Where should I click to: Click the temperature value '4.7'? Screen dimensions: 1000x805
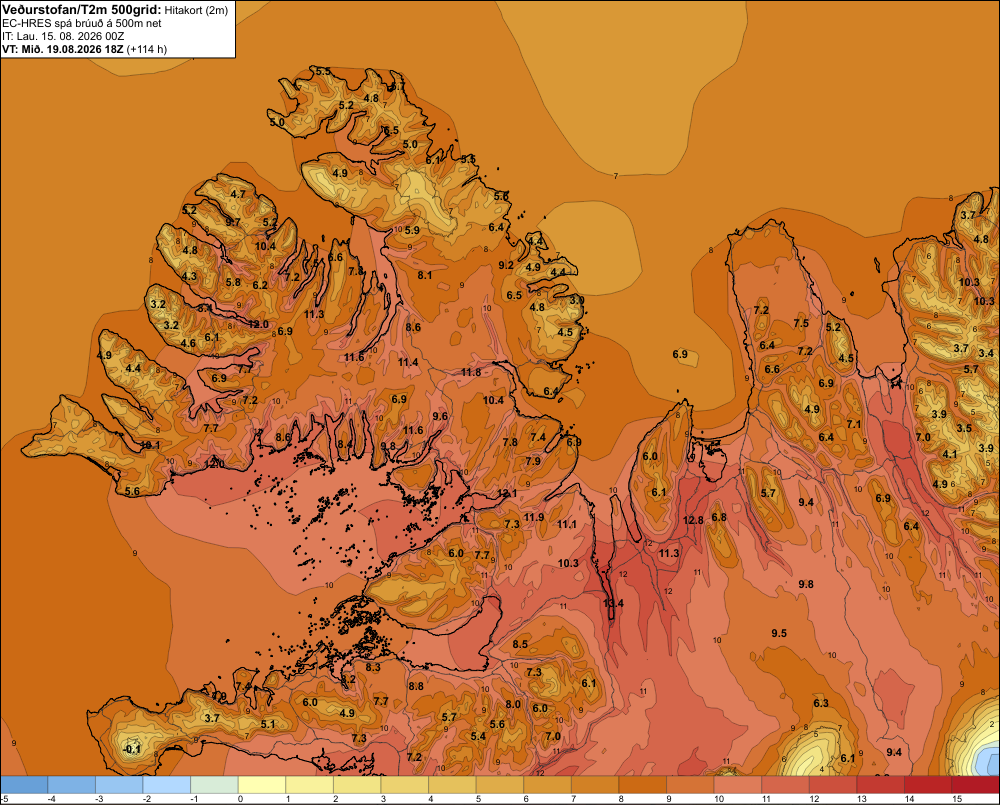[x=238, y=195]
